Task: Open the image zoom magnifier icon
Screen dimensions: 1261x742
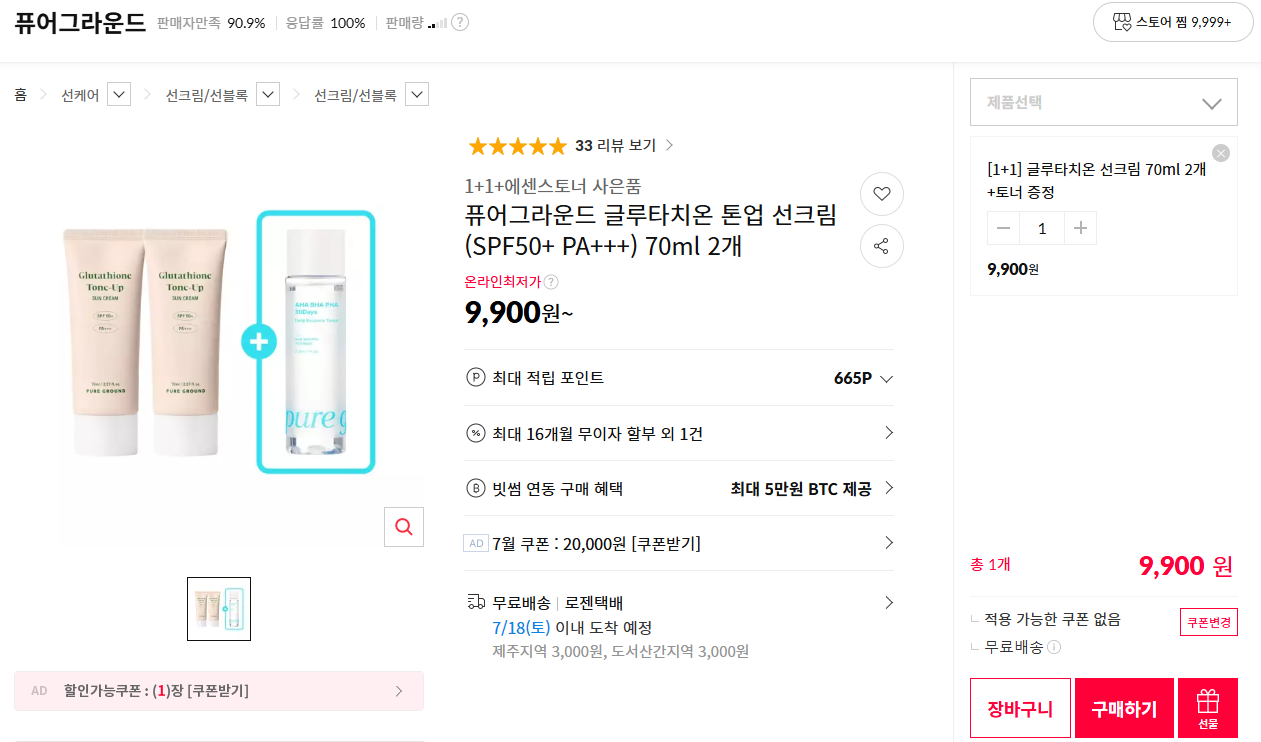Action: [x=404, y=527]
